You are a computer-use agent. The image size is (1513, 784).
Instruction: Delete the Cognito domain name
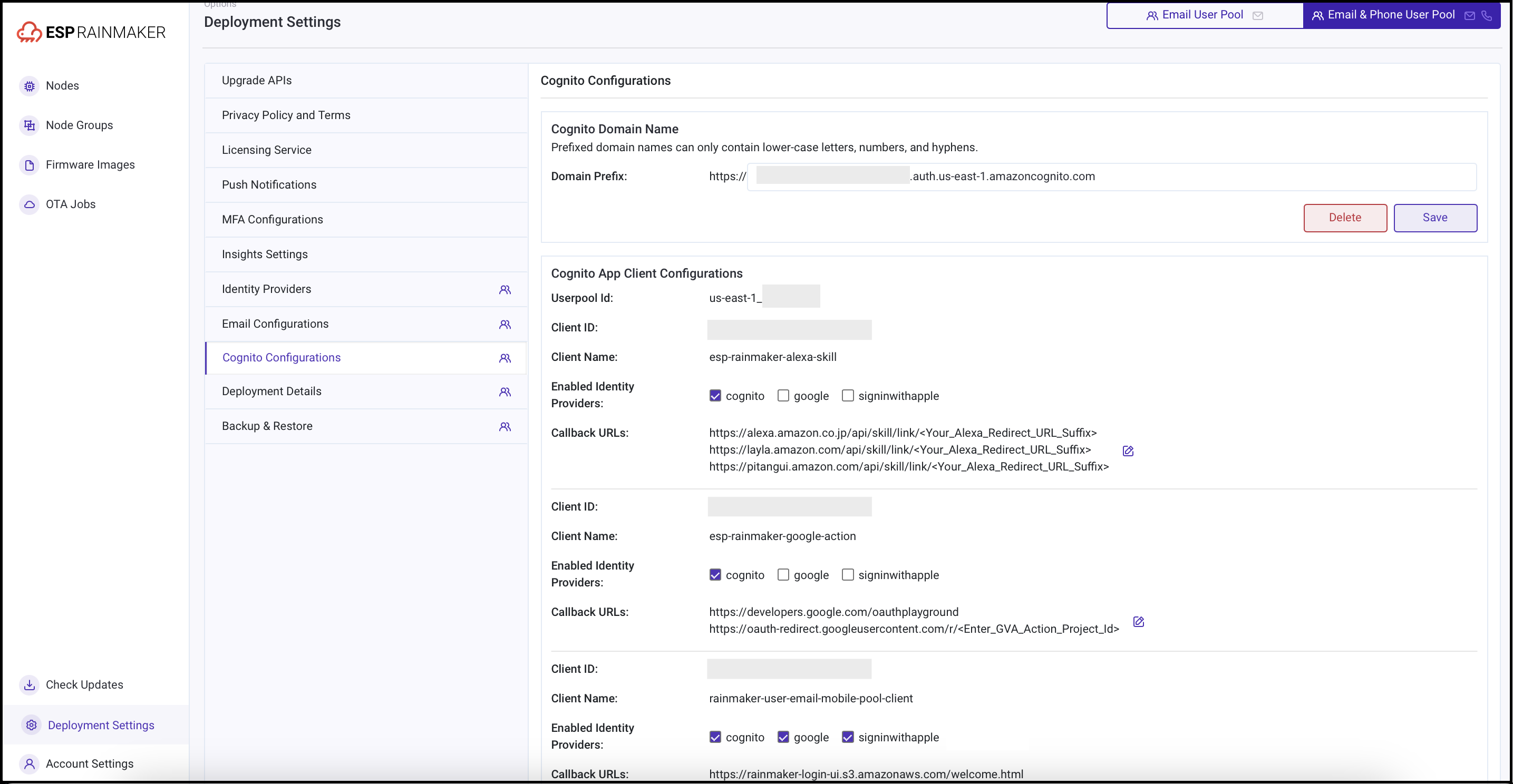pos(1345,218)
